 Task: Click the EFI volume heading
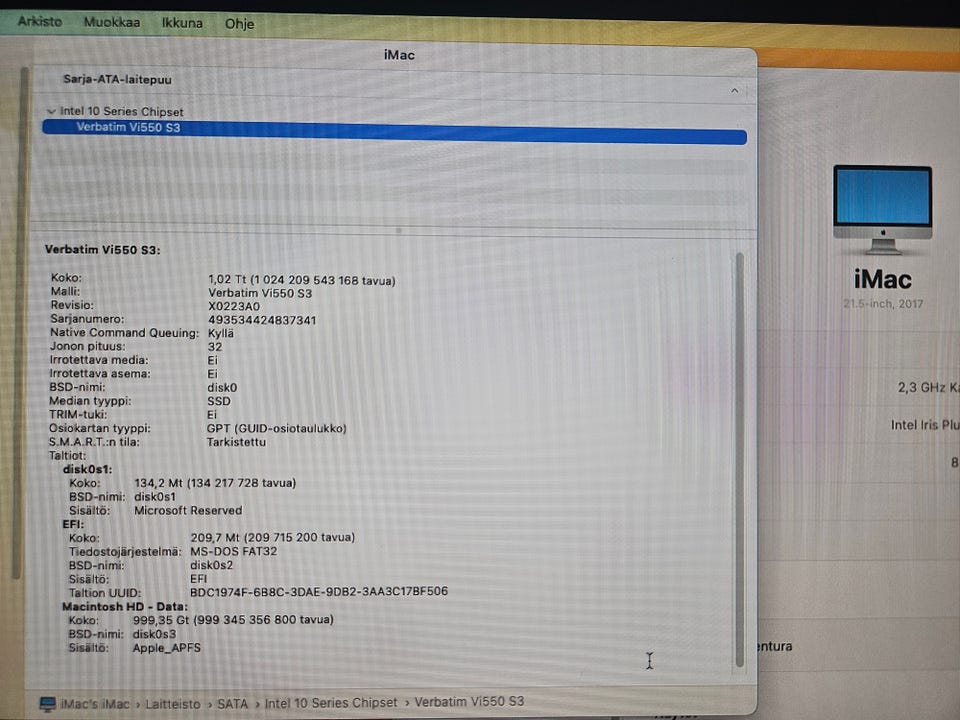(x=73, y=524)
